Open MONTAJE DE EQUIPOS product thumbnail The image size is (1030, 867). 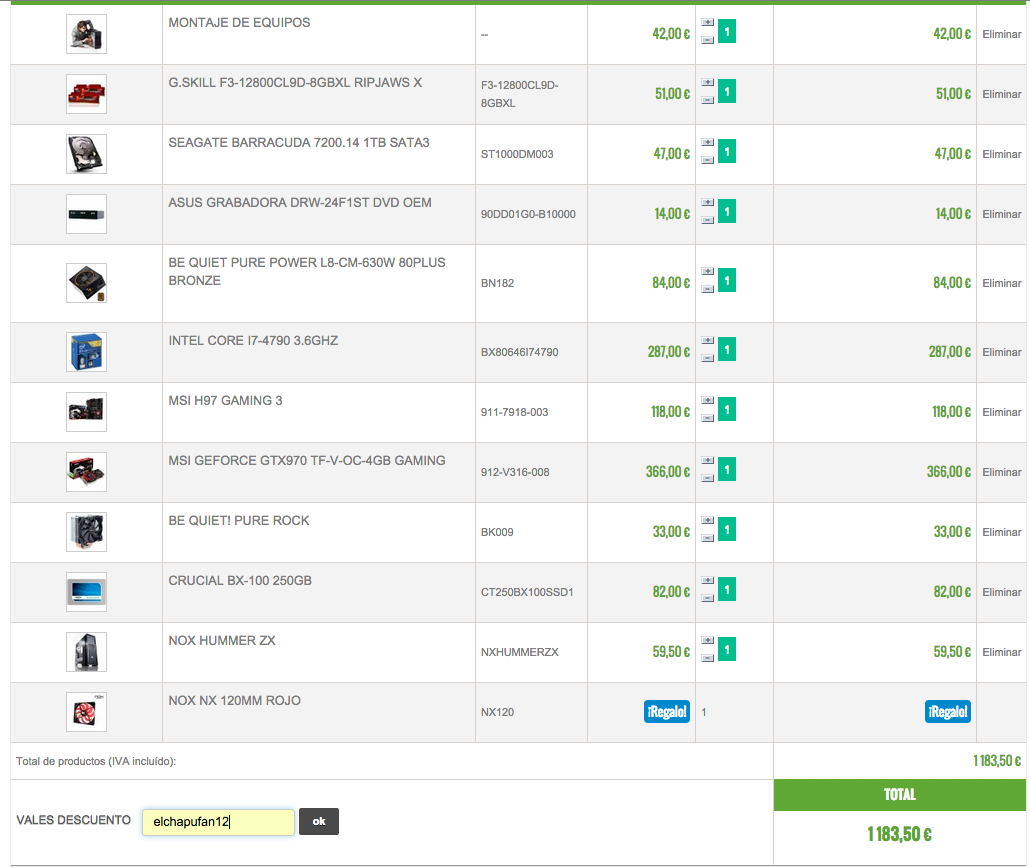tap(86, 34)
